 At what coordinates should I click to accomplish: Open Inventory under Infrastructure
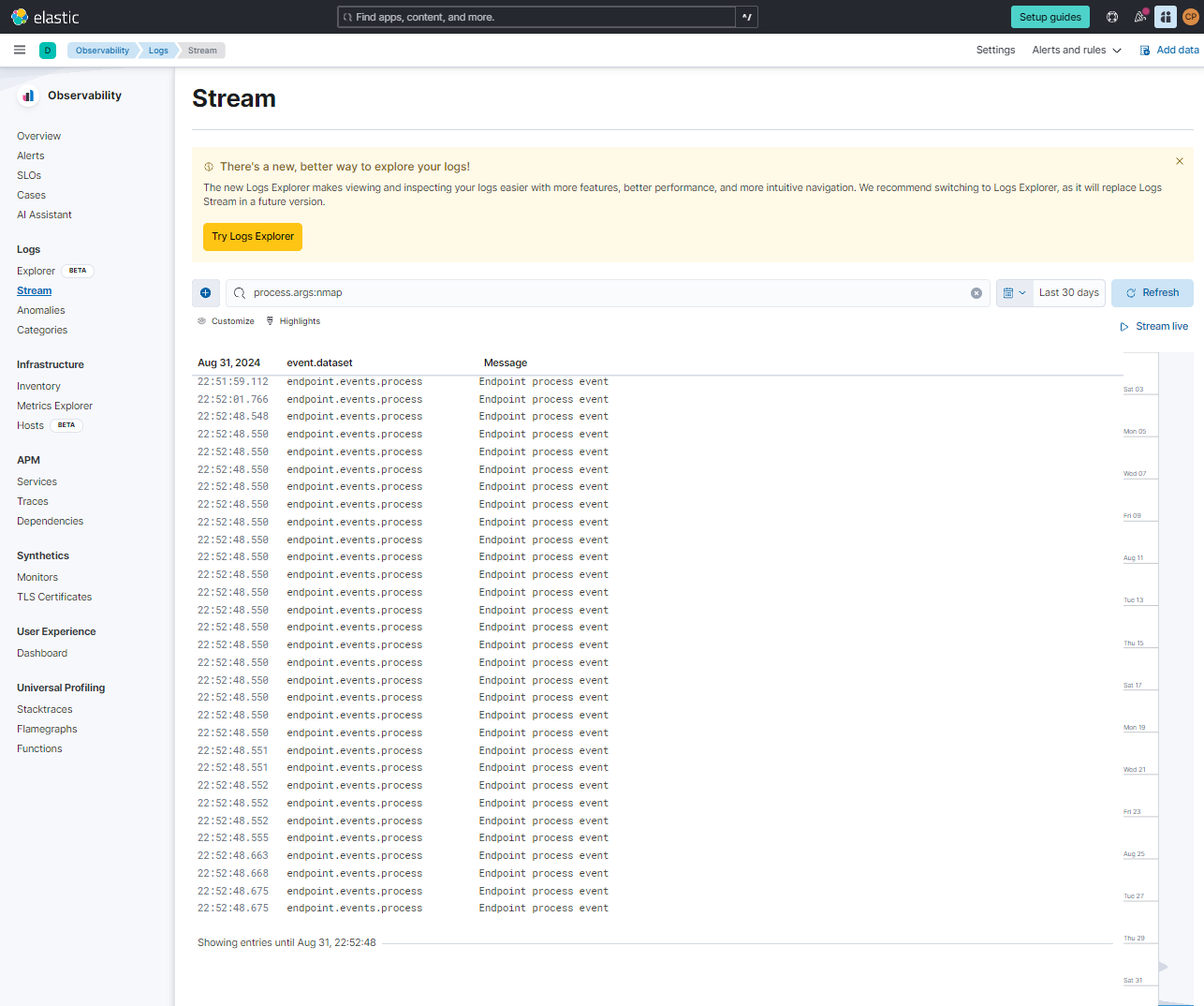click(x=38, y=387)
